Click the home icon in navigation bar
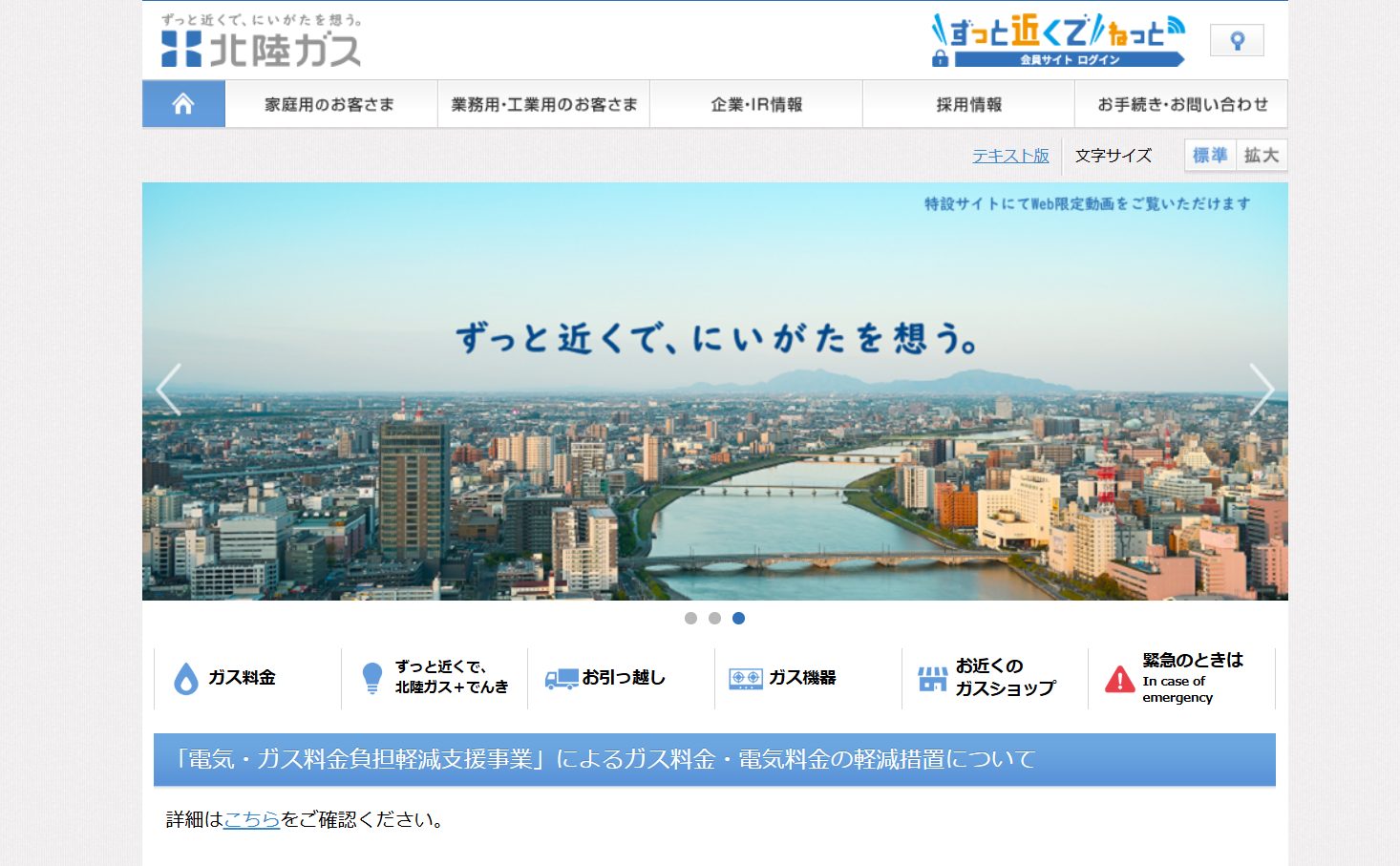 click(183, 104)
